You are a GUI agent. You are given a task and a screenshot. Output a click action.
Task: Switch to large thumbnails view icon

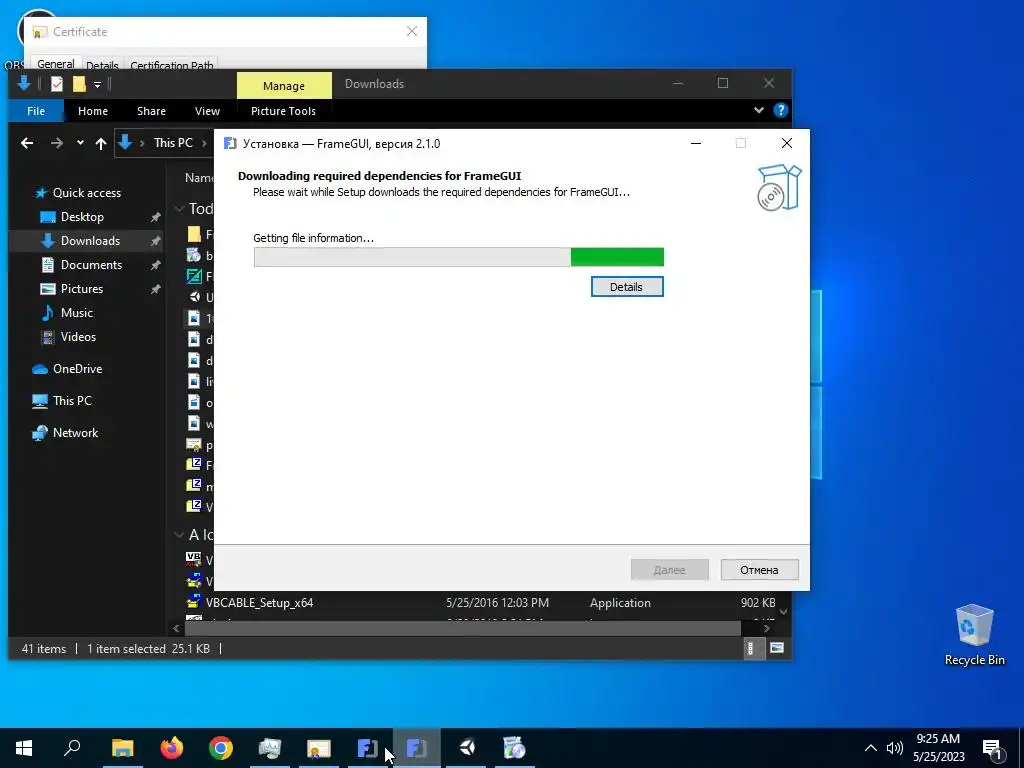point(776,648)
